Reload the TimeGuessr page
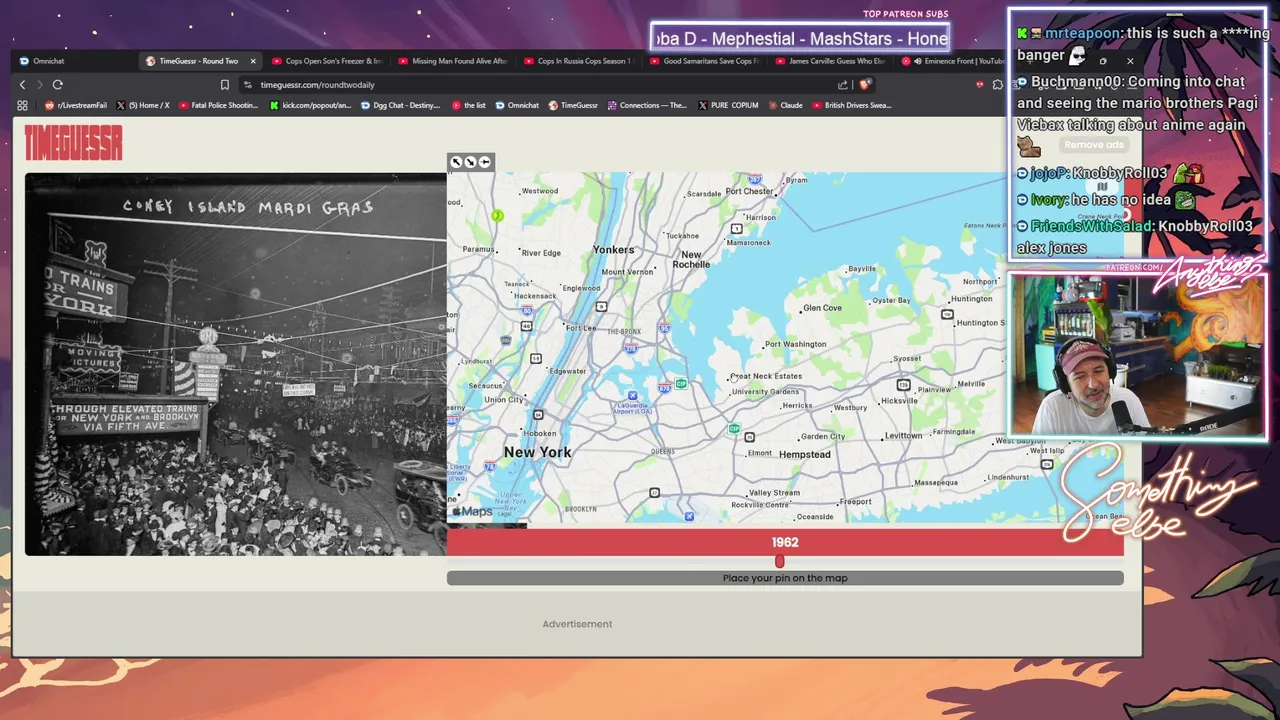This screenshot has height=720, width=1280. [58, 85]
